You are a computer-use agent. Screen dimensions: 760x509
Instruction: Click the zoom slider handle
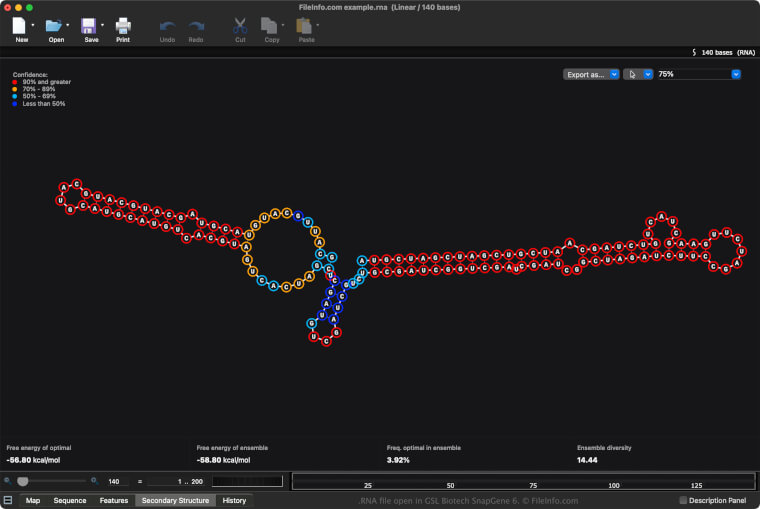[x=23, y=481]
